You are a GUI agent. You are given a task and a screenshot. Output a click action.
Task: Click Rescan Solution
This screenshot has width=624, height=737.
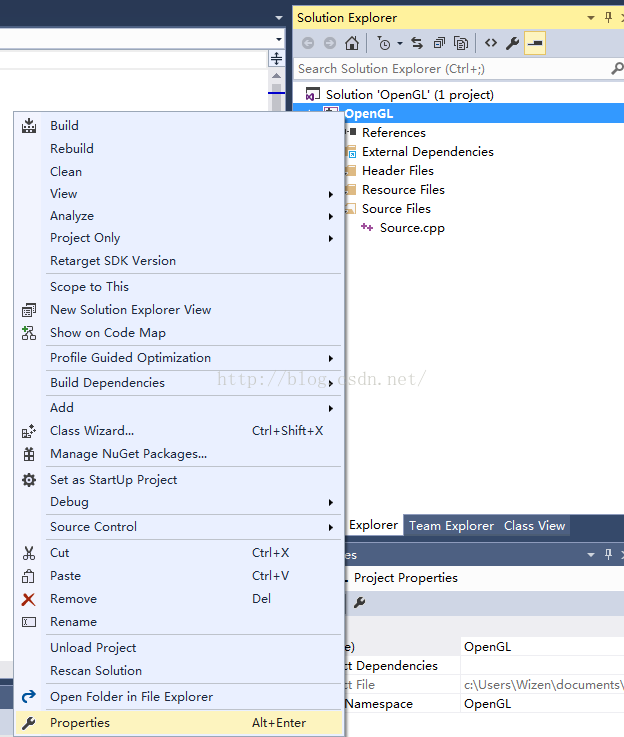[x=179, y=671]
